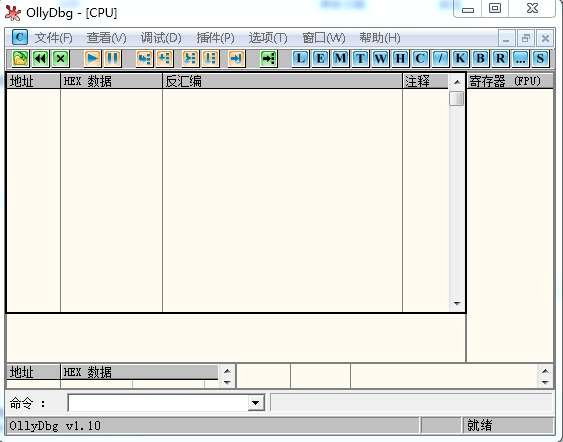Open the 窗口(W) menu
This screenshot has height=442, width=563.
324,38
